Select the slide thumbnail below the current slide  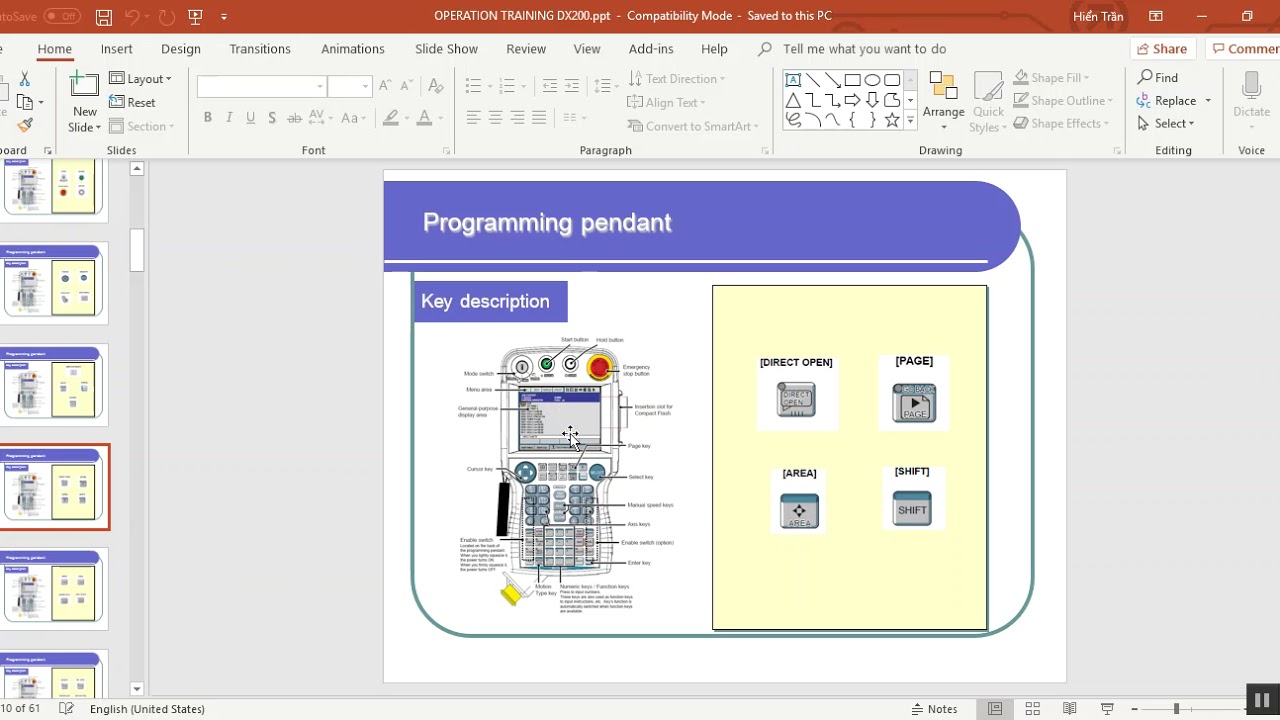click(54, 588)
